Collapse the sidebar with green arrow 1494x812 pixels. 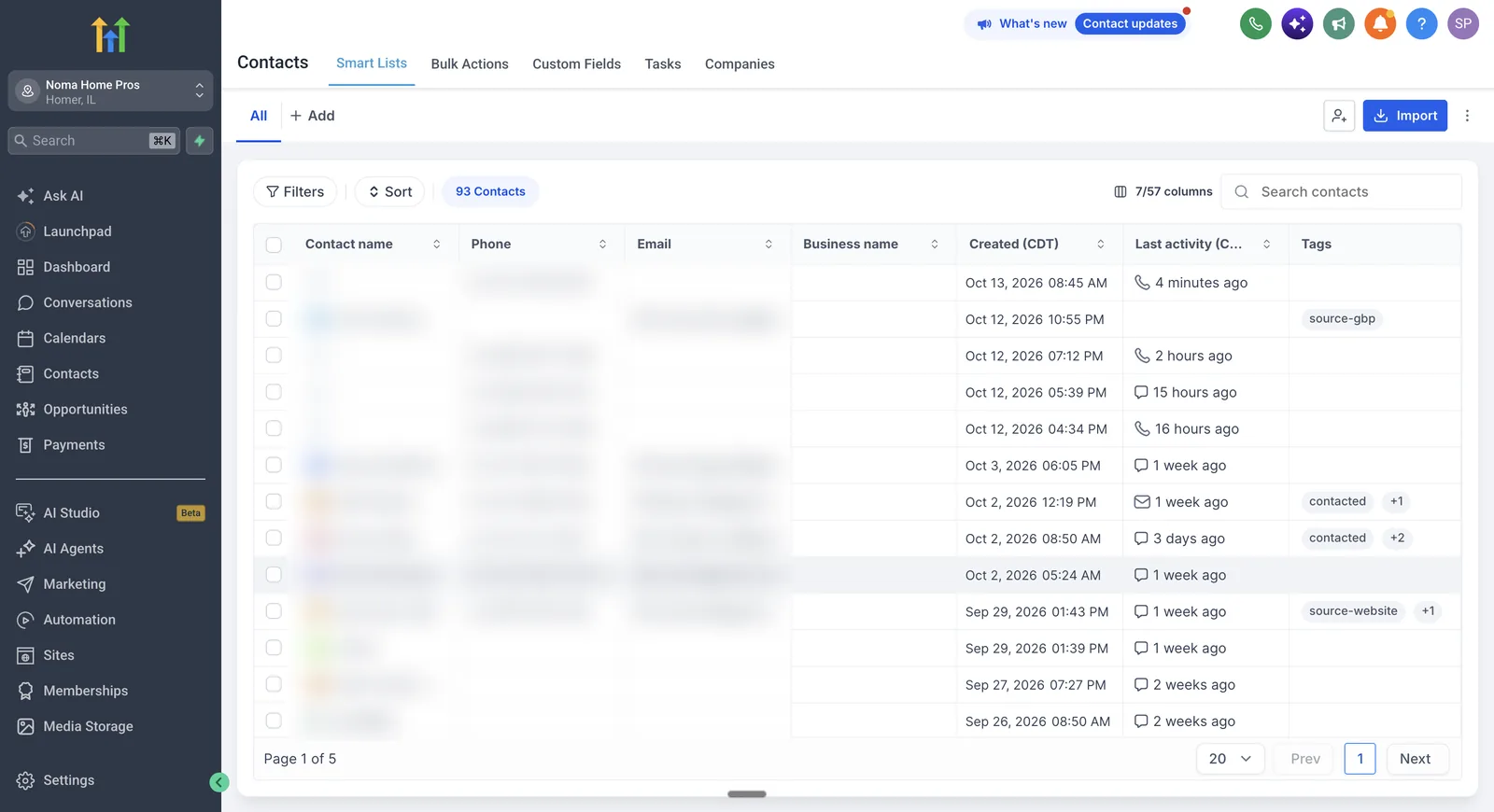point(219,782)
